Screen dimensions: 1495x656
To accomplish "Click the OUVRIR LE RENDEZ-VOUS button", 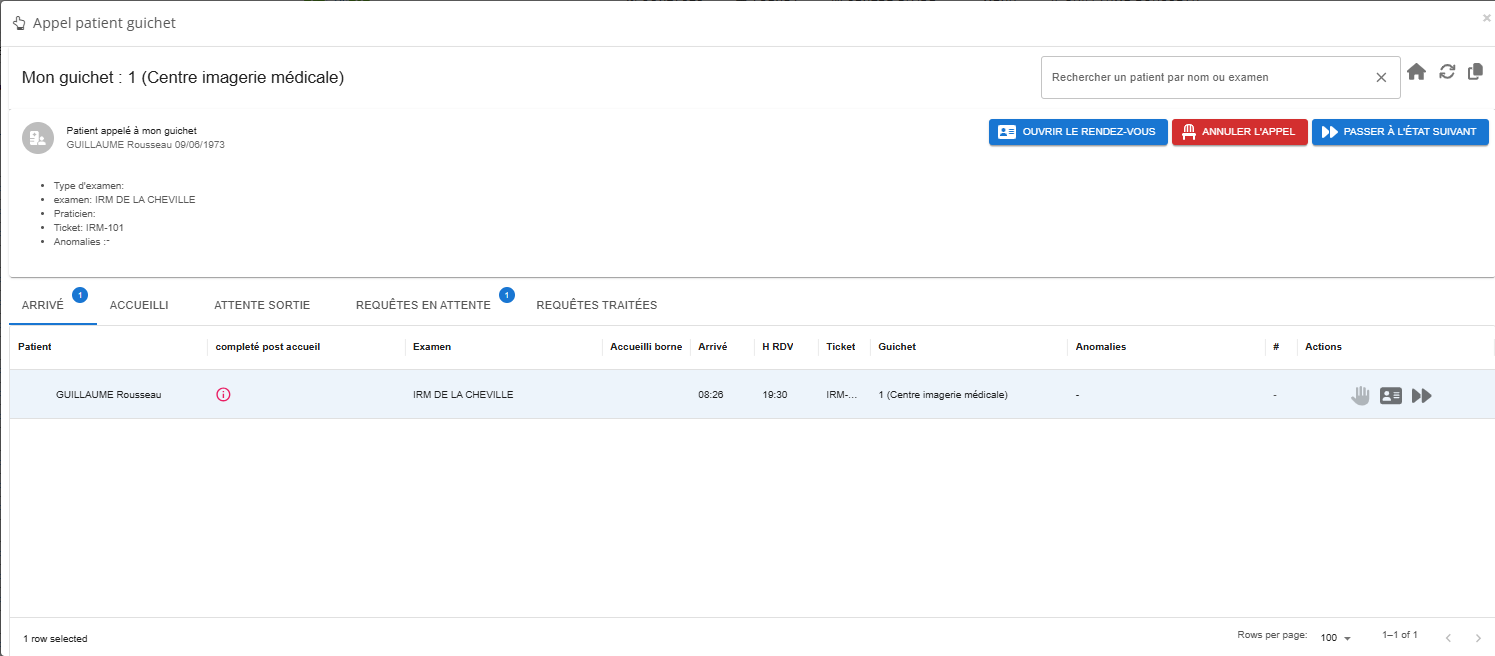I will pyautogui.click(x=1078, y=131).
